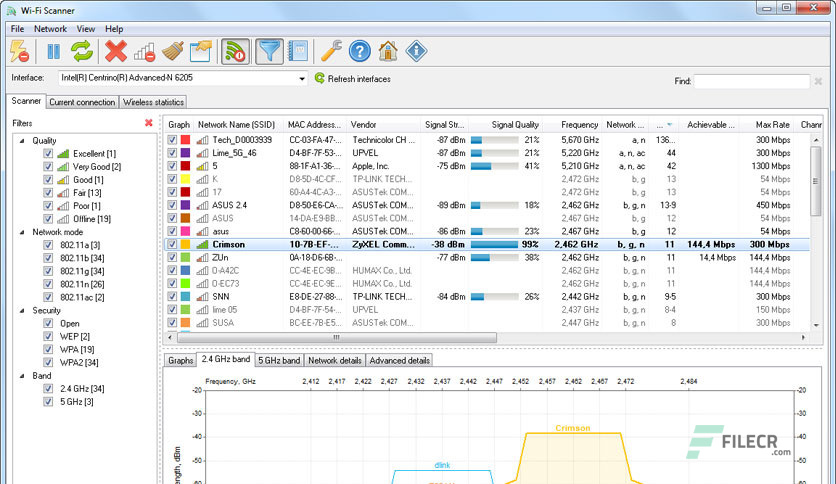
Task: Toggle the 5 GHz band filter
Action: pyautogui.click(x=48, y=402)
